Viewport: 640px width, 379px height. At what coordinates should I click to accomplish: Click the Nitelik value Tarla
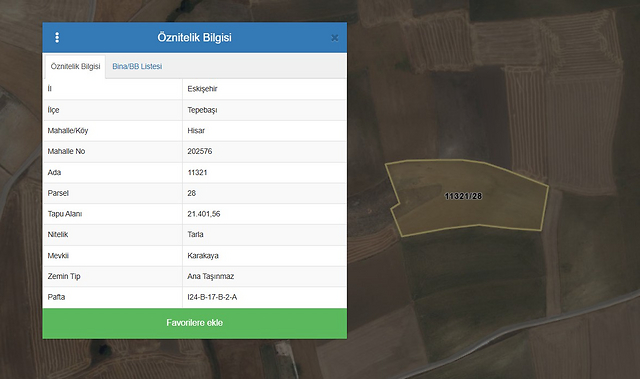coord(195,235)
